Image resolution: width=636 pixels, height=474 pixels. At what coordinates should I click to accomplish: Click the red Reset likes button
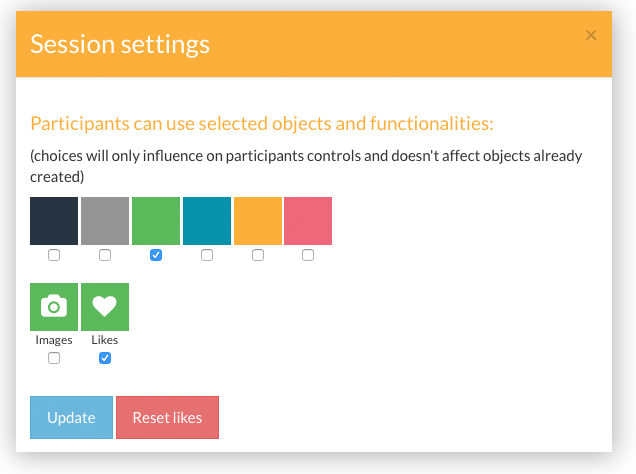168,417
